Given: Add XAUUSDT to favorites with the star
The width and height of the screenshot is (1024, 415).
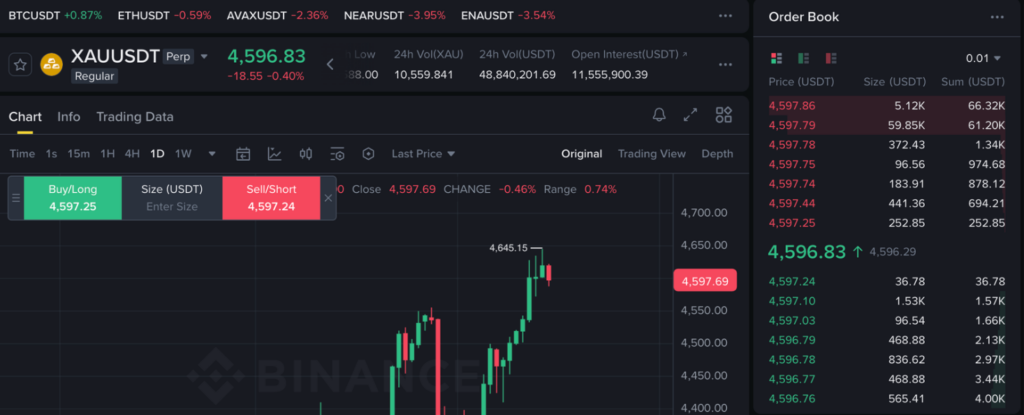Looking at the screenshot, I should click(20, 65).
